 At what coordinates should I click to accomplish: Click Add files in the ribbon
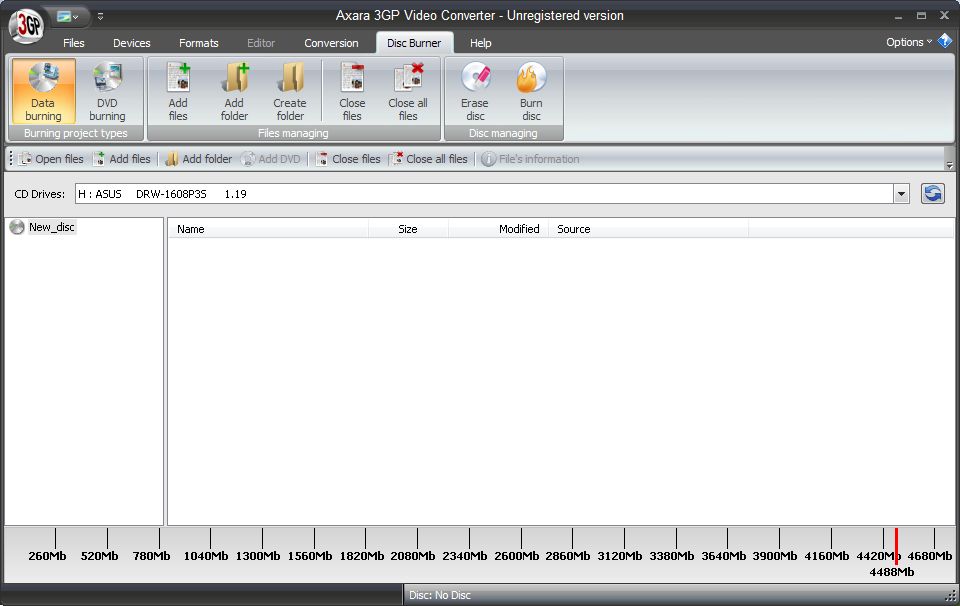(x=177, y=90)
